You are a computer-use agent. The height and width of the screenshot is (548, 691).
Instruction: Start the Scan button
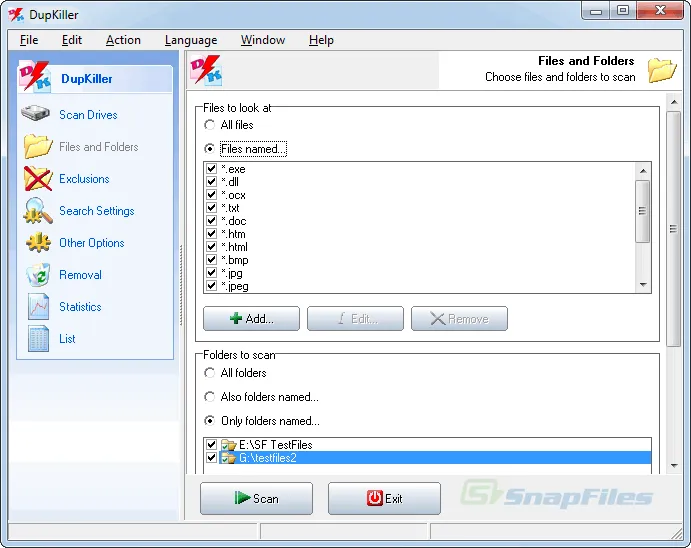pos(256,499)
